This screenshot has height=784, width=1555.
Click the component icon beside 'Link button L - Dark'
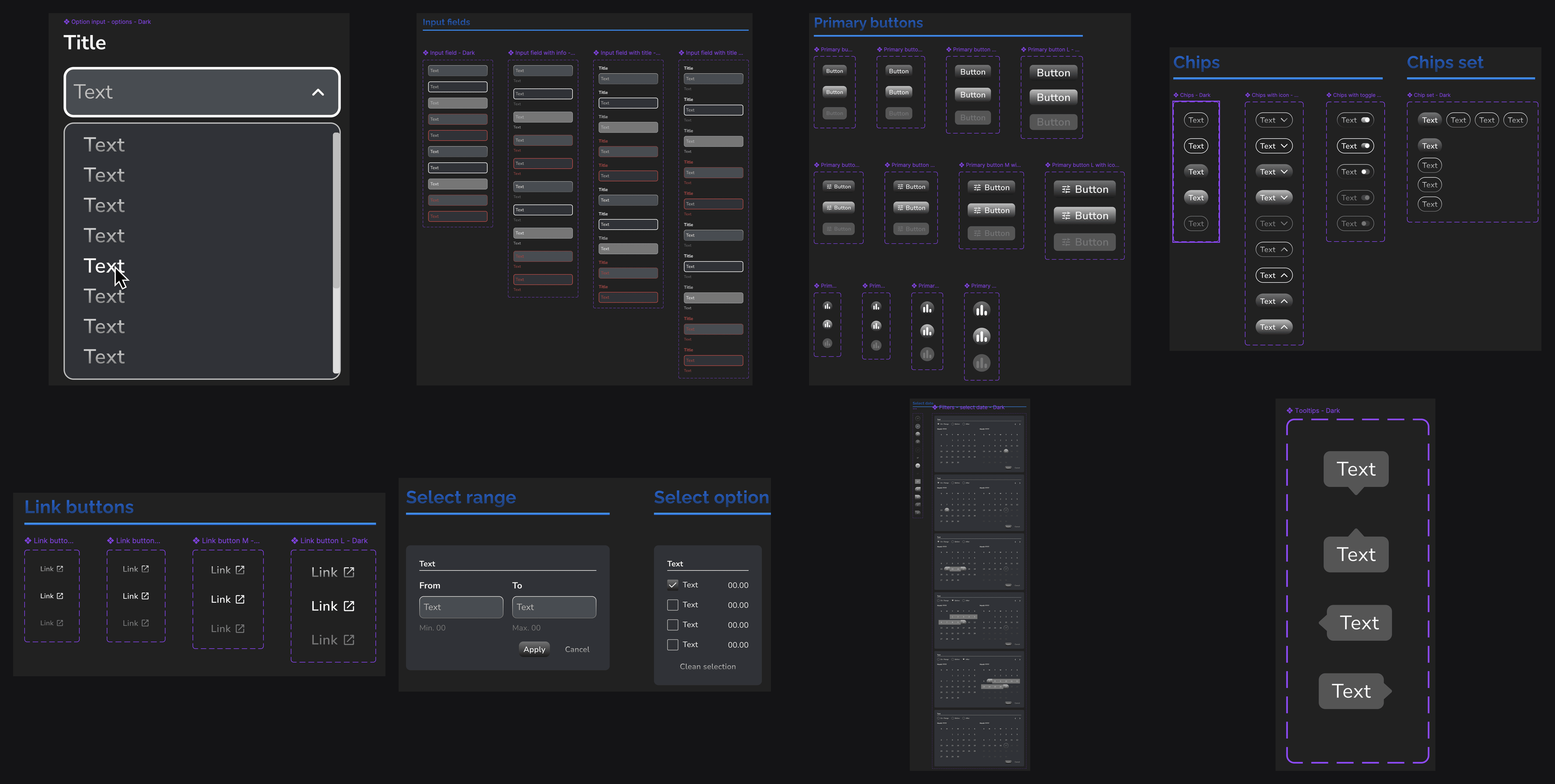295,541
